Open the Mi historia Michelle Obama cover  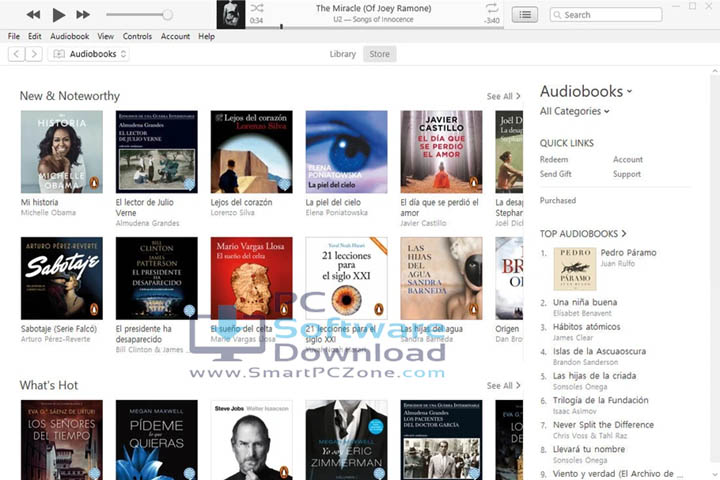tap(62, 152)
